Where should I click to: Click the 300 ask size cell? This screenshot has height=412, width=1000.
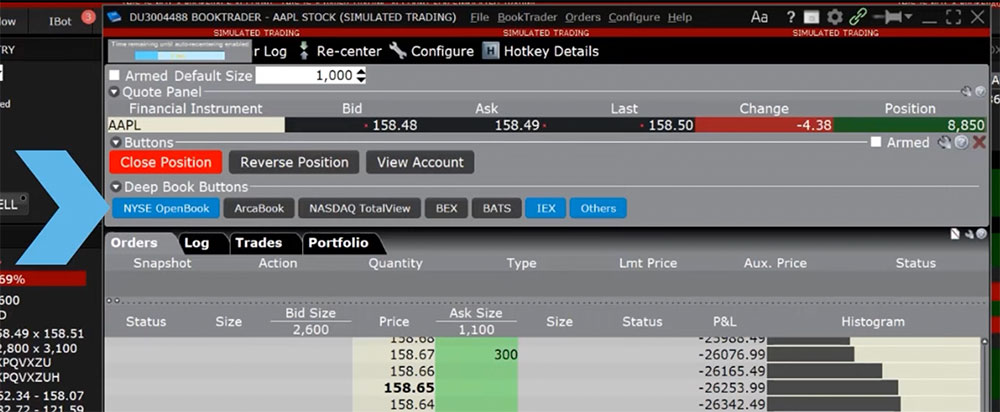476,354
